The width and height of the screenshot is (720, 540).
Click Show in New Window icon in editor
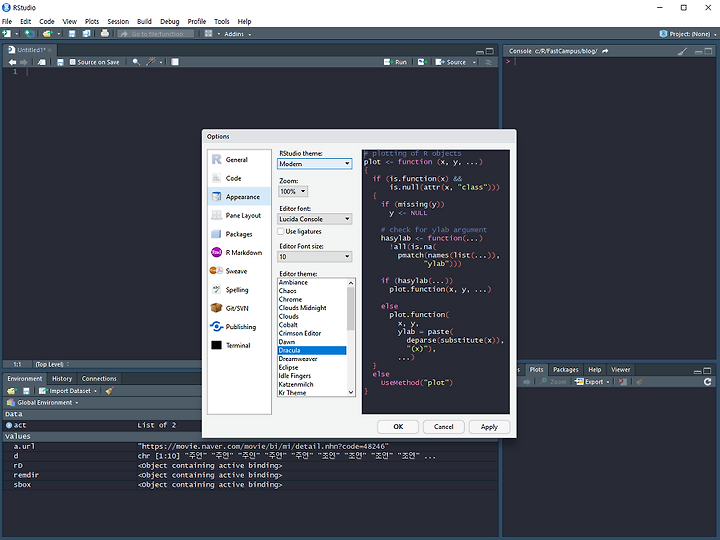click(x=41, y=62)
